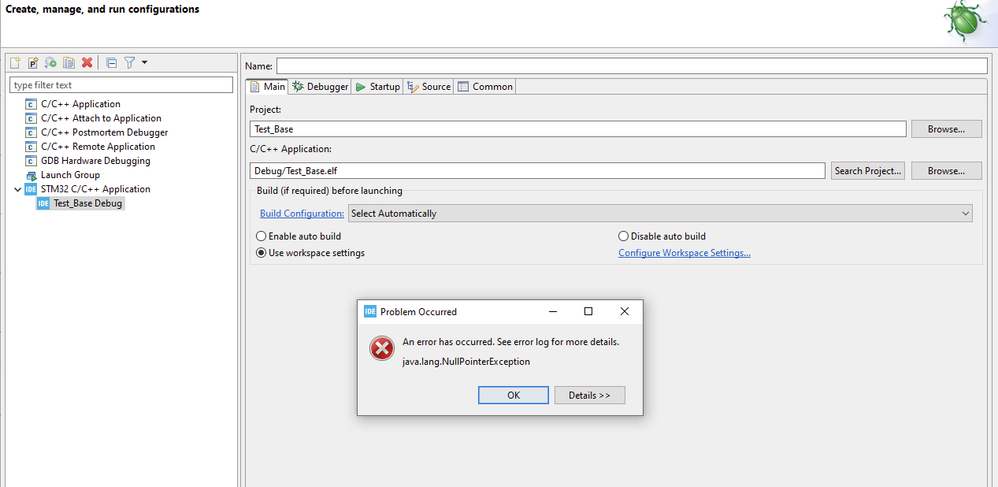998x487 pixels.
Task: Duplicate the selected launch configuration
Action: 68,63
